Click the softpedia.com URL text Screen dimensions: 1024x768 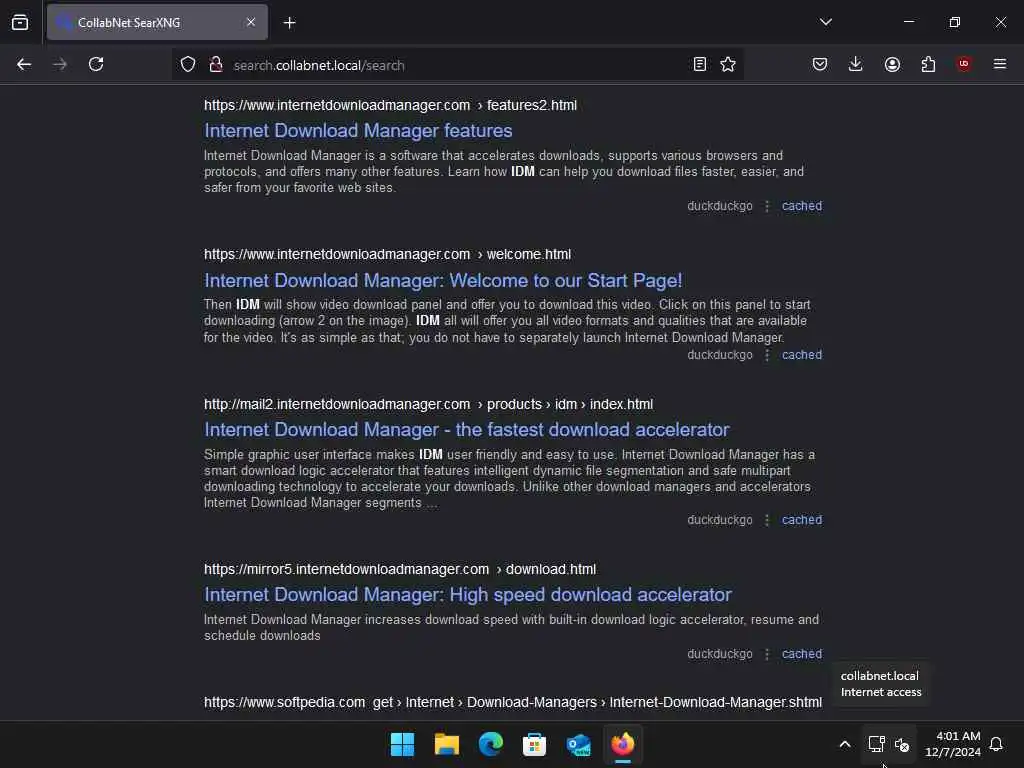tap(513, 702)
